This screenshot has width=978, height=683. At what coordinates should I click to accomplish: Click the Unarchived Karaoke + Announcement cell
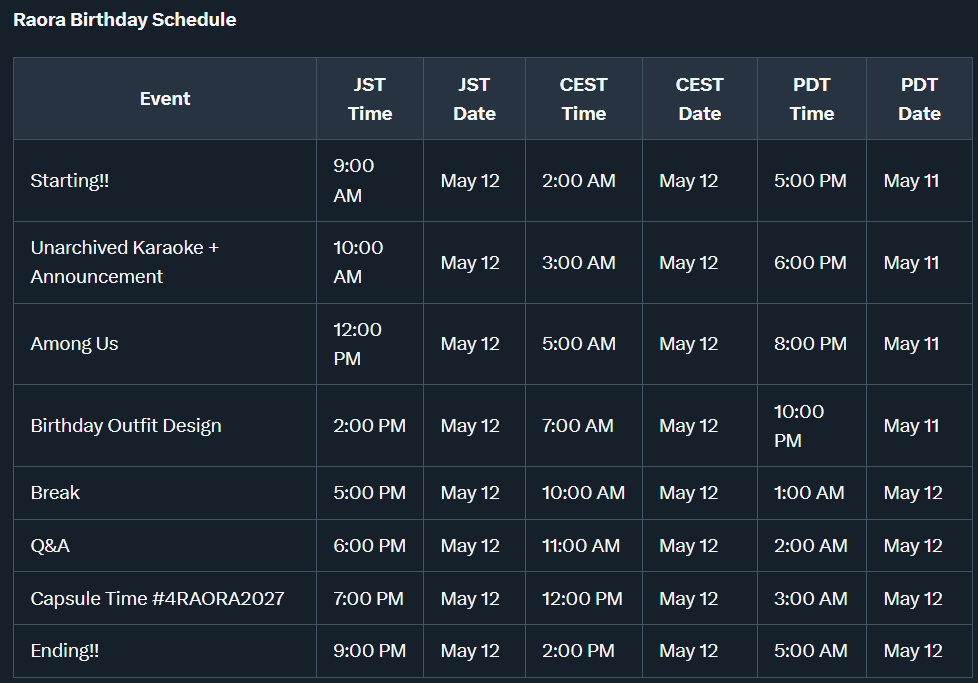pyautogui.click(x=125, y=262)
